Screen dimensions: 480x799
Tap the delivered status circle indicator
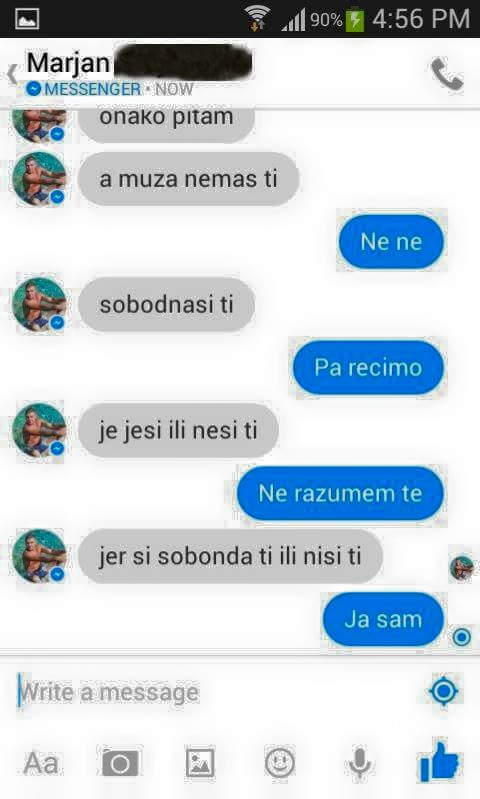pyautogui.click(x=462, y=637)
